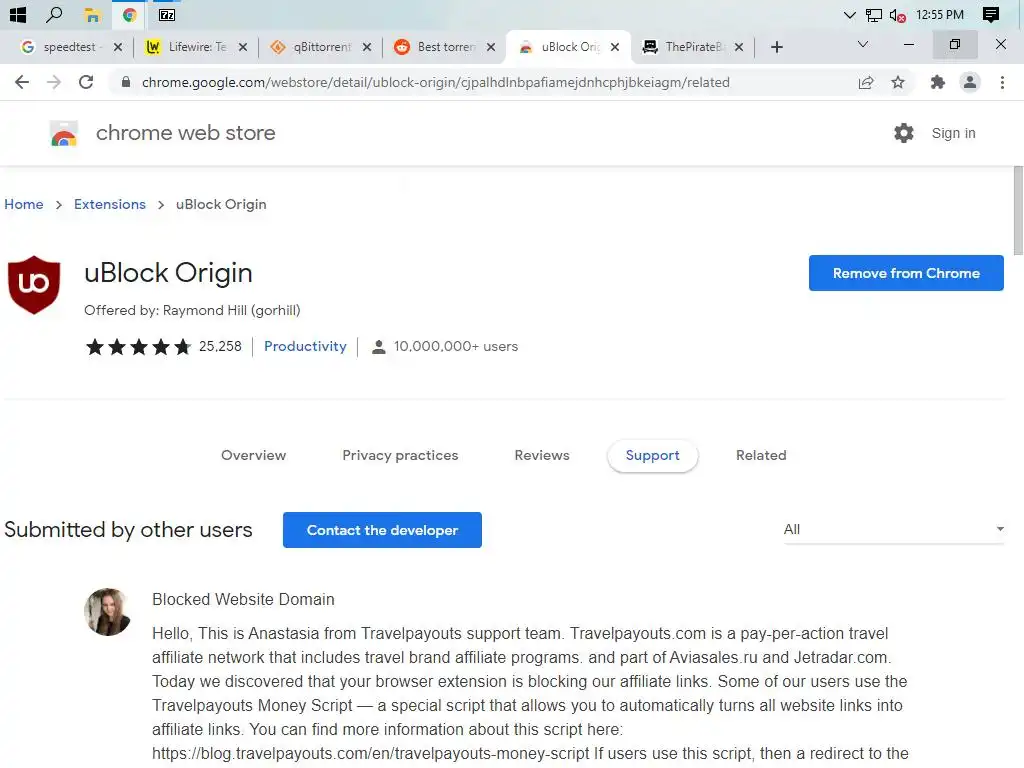This screenshot has width=1024, height=768.
Task: Open the Windows Start menu
Action: [x=18, y=14]
